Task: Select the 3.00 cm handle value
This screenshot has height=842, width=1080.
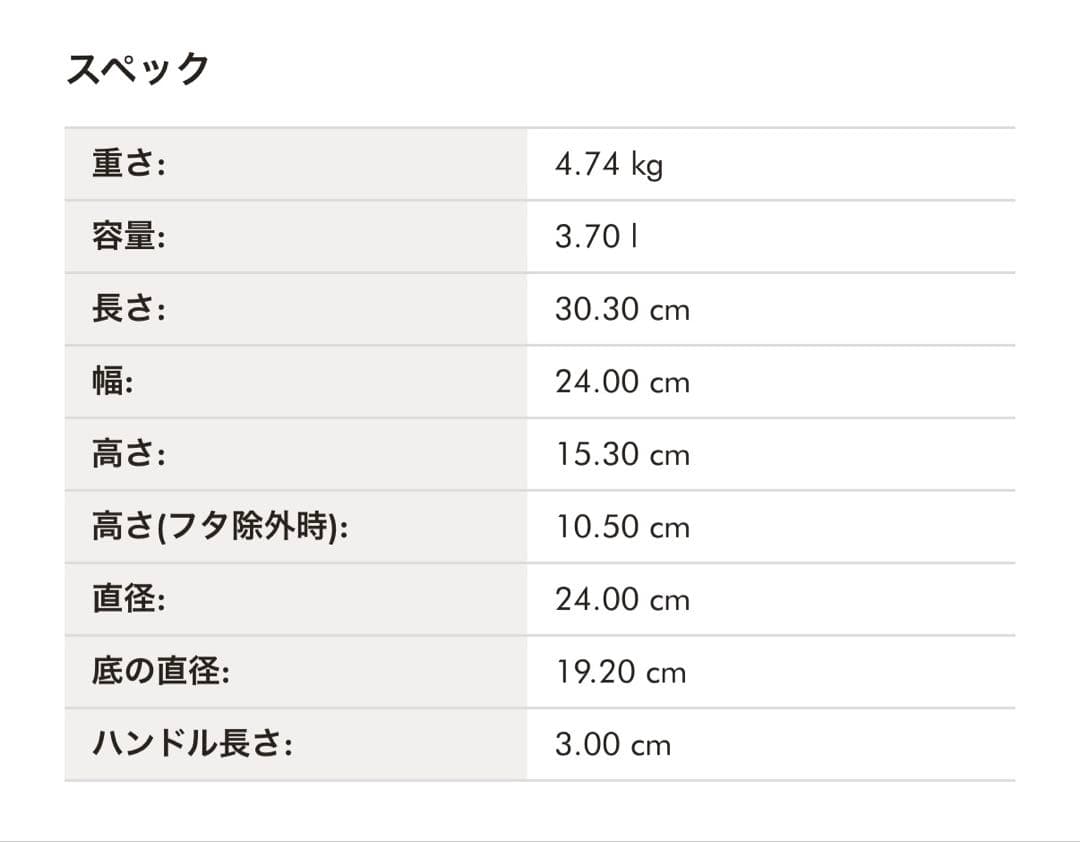Action: [x=613, y=745]
